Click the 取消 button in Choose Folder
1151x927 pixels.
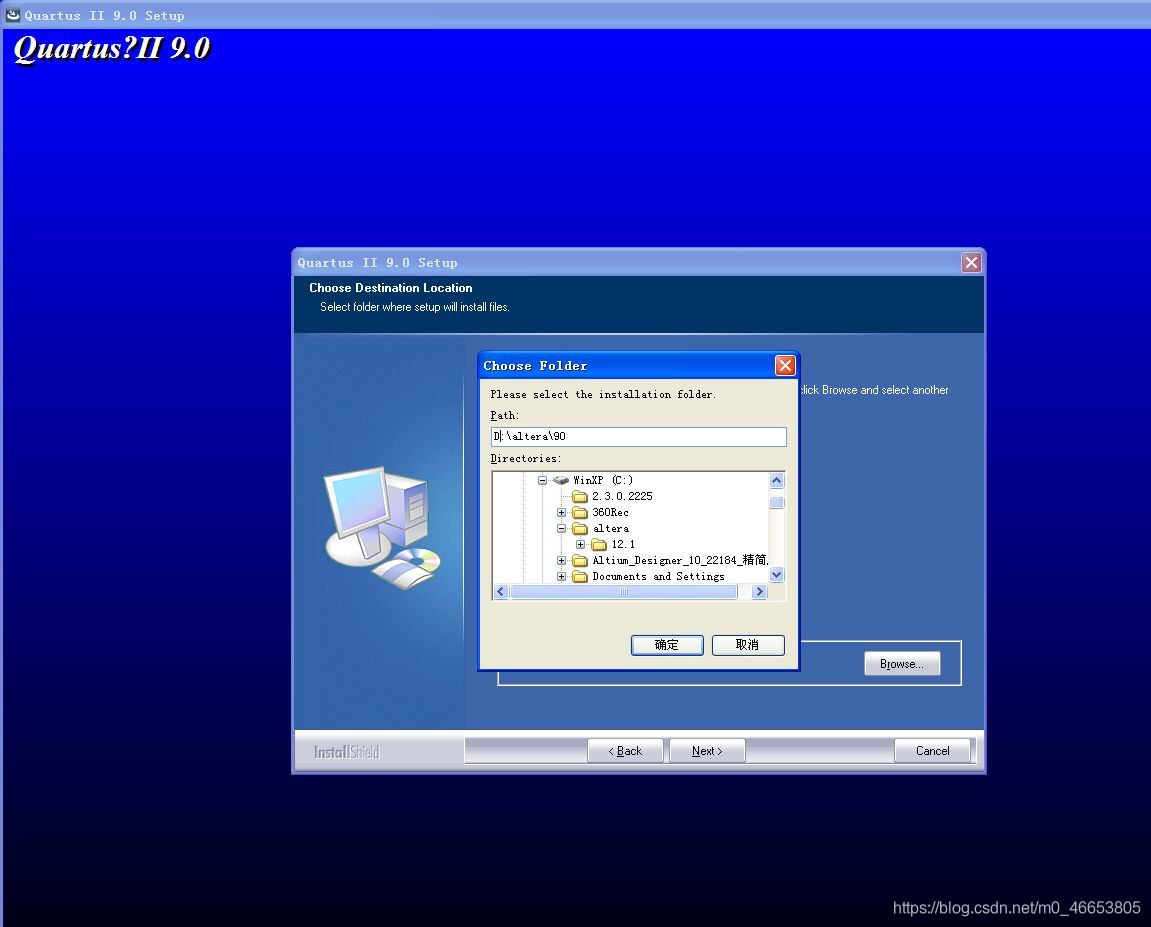point(747,644)
